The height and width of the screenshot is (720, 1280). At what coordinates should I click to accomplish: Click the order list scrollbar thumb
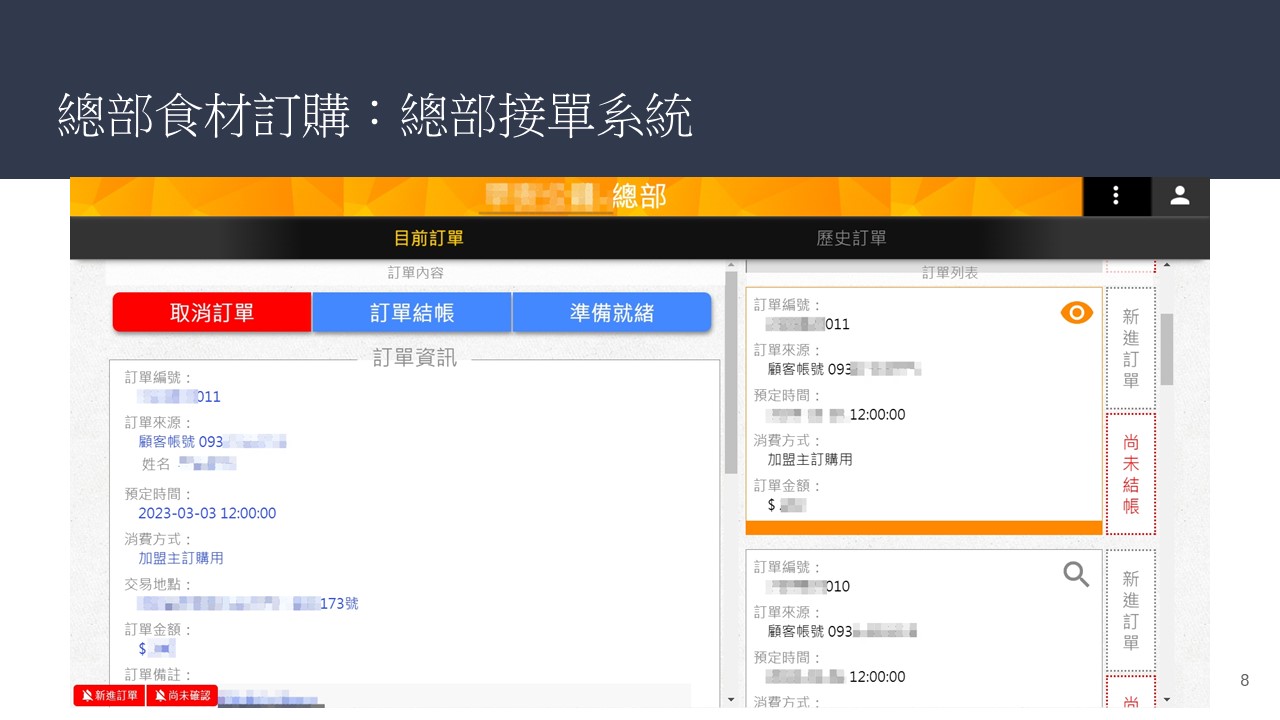pos(1166,348)
